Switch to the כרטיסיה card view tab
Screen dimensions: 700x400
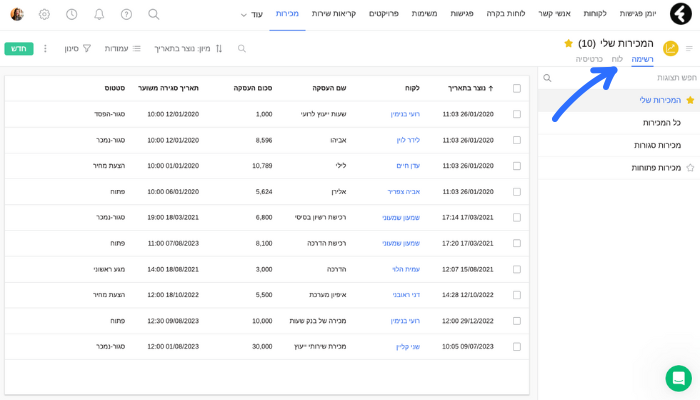tap(589, 59)
